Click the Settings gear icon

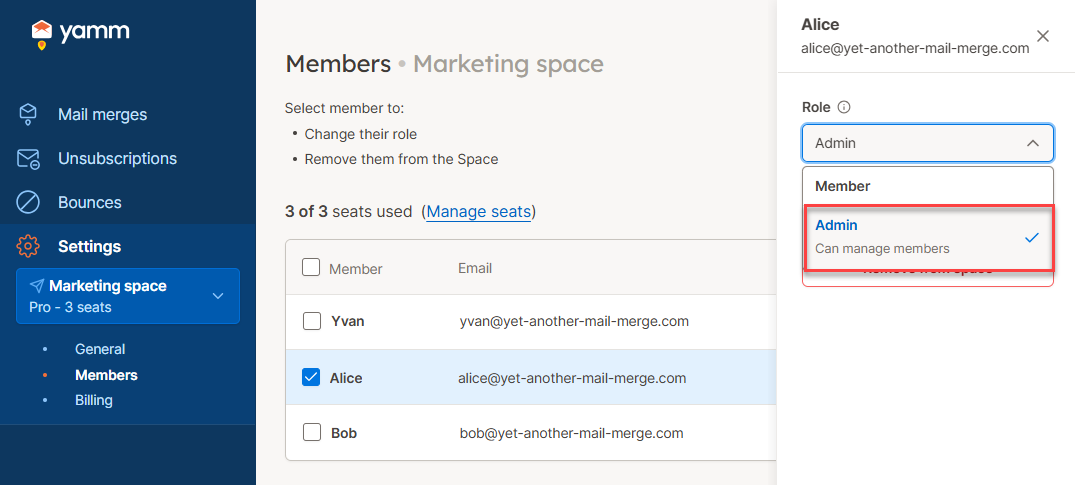tap(28, 246)
